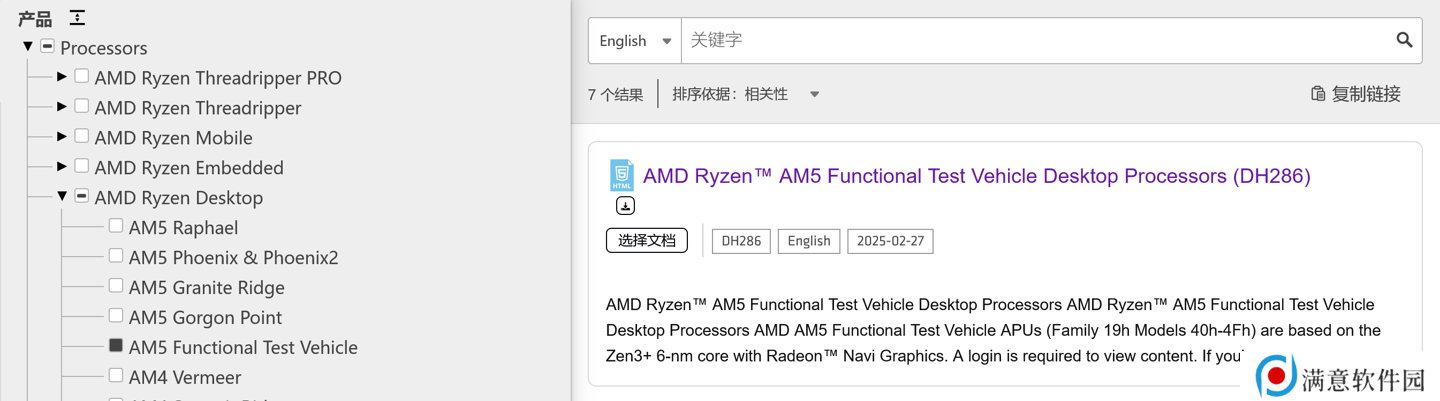The width and height of the screenshot is (1440, 401).
Task: Open AMD Ryzen AM5 Functional Test Vehicle link
Action: 976,176
